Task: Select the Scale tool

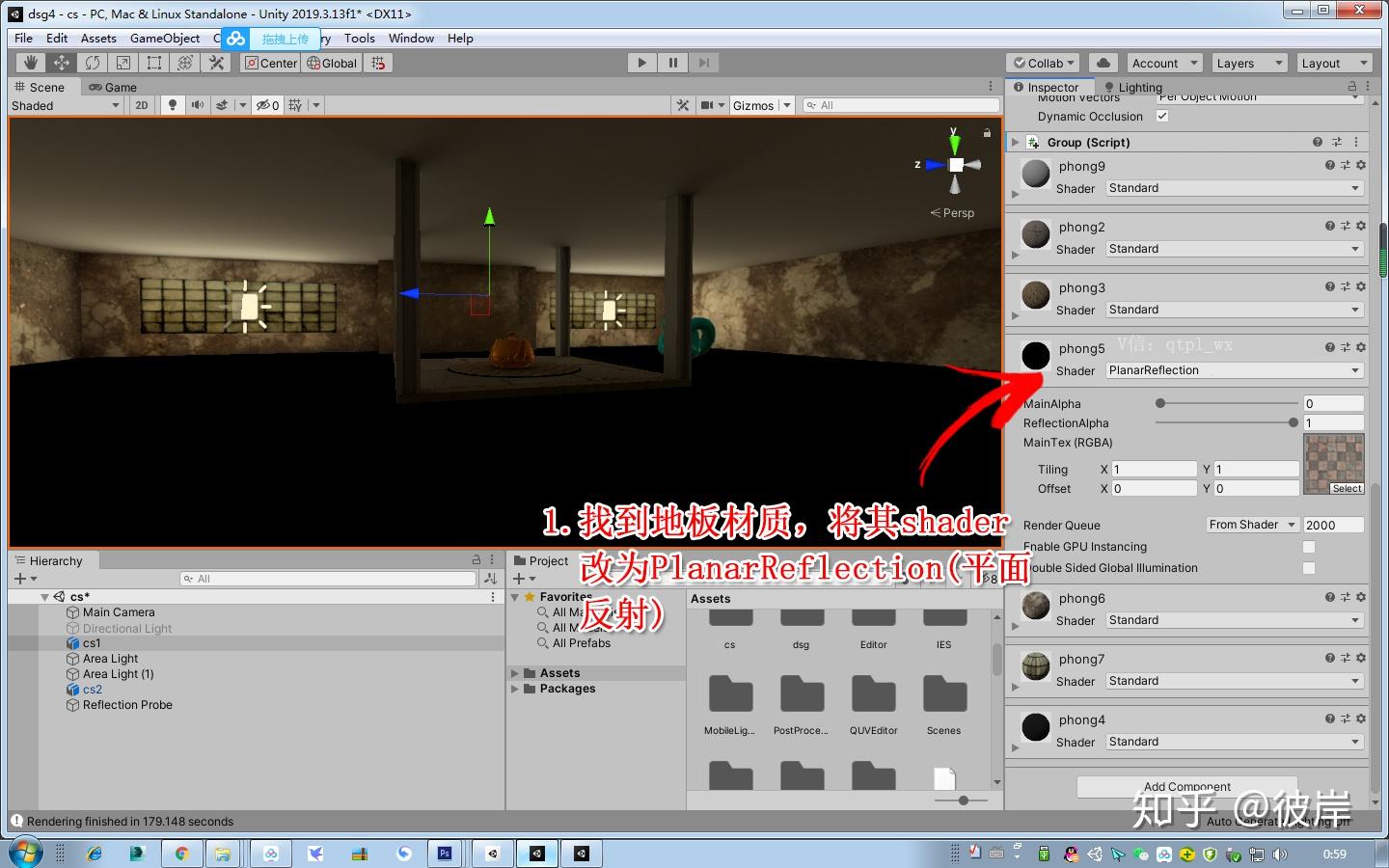Action: (123, 62)
